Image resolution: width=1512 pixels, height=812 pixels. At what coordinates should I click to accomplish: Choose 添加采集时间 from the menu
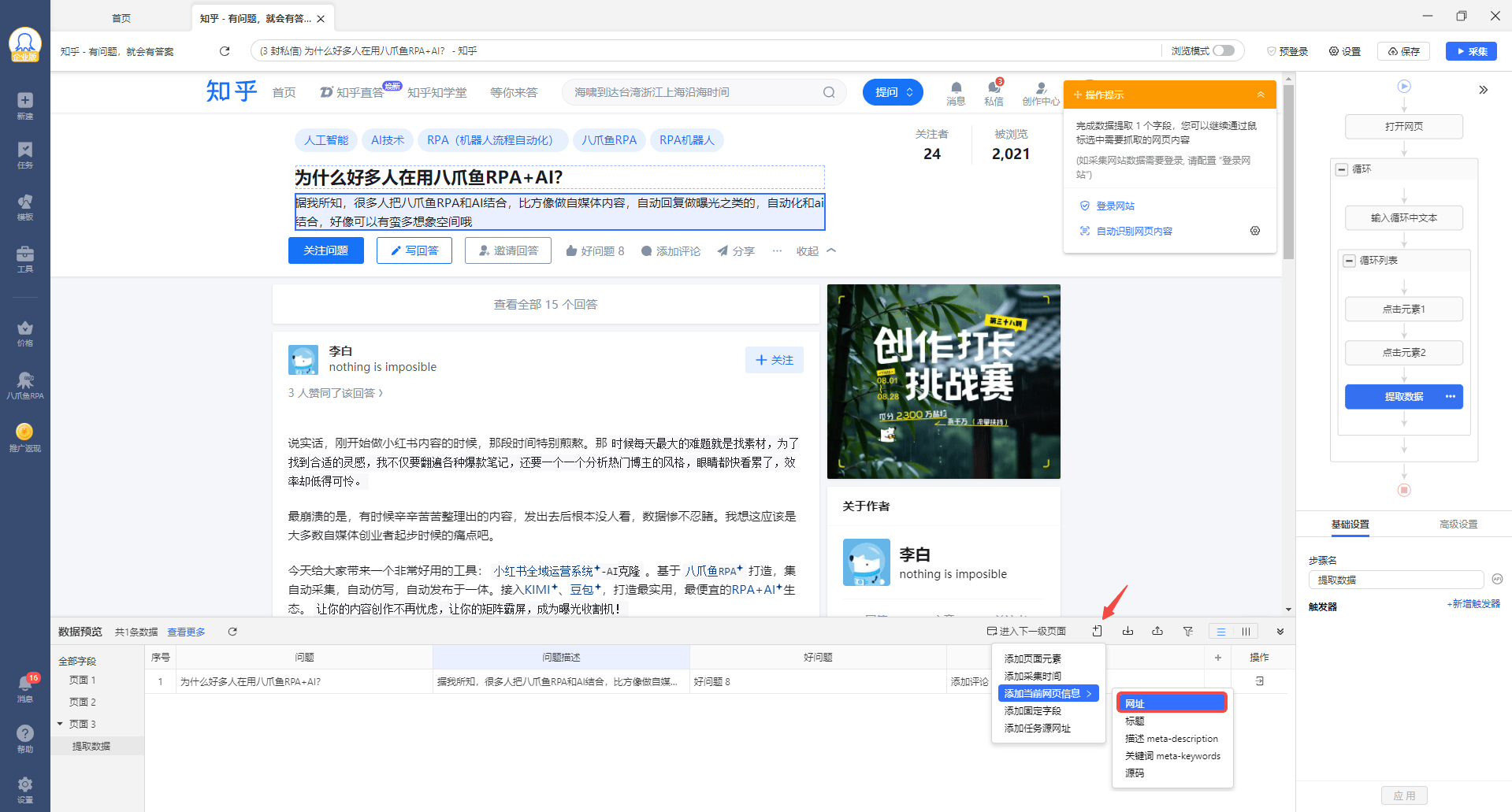pos(1033,677)
